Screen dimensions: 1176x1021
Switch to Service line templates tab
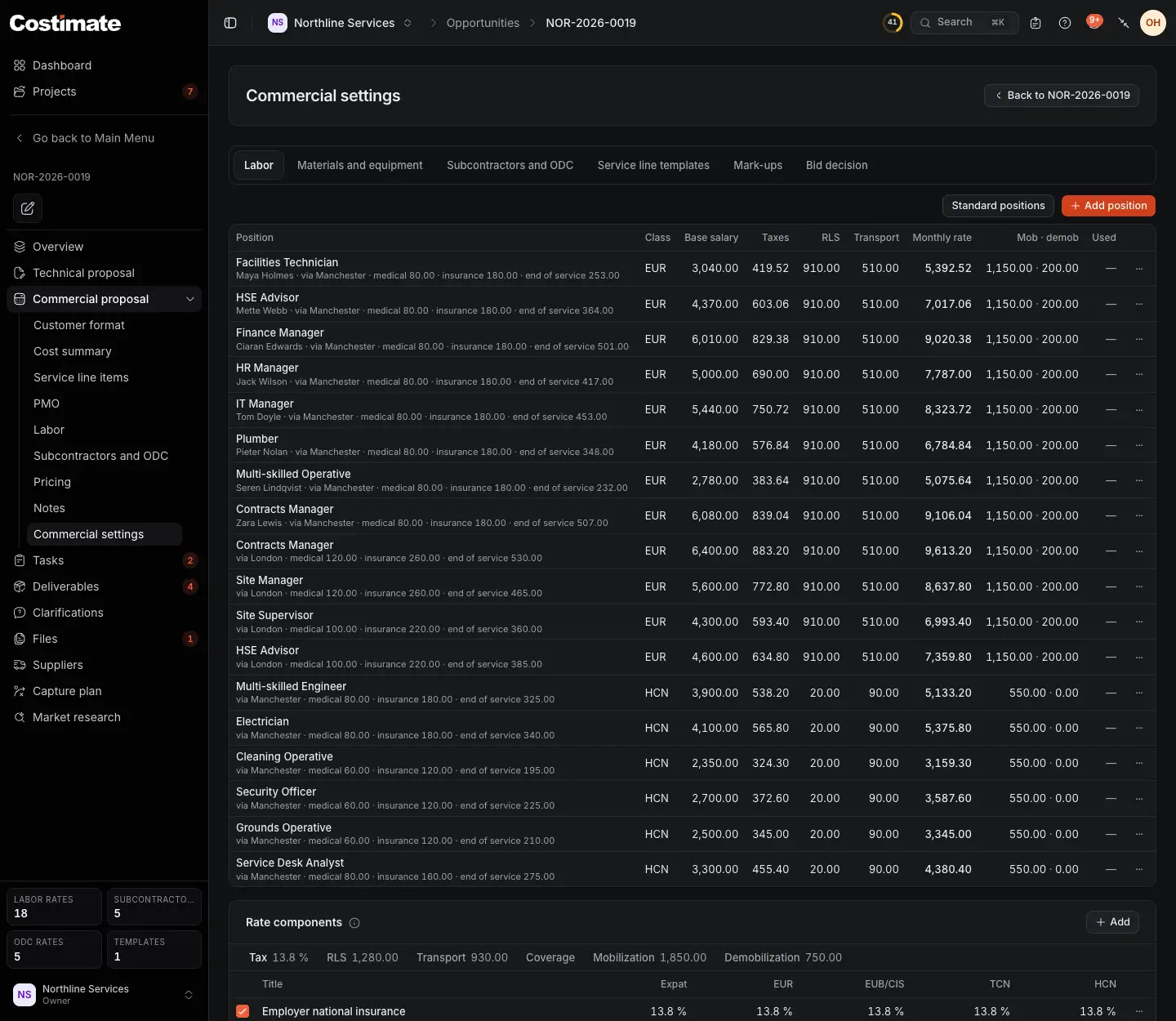(x=653, y=165)
